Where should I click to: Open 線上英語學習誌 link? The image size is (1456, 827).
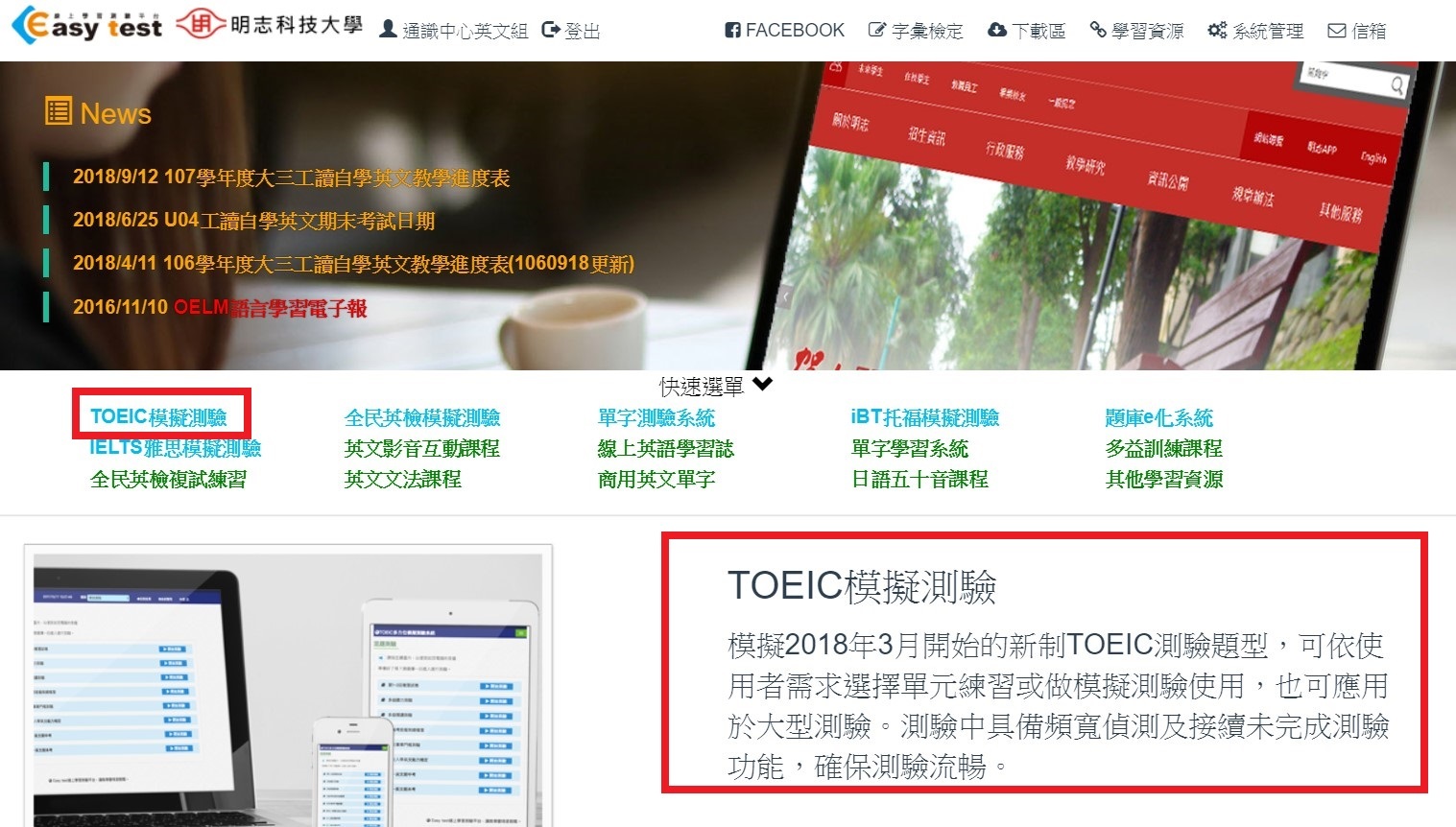tap(666, 448)
